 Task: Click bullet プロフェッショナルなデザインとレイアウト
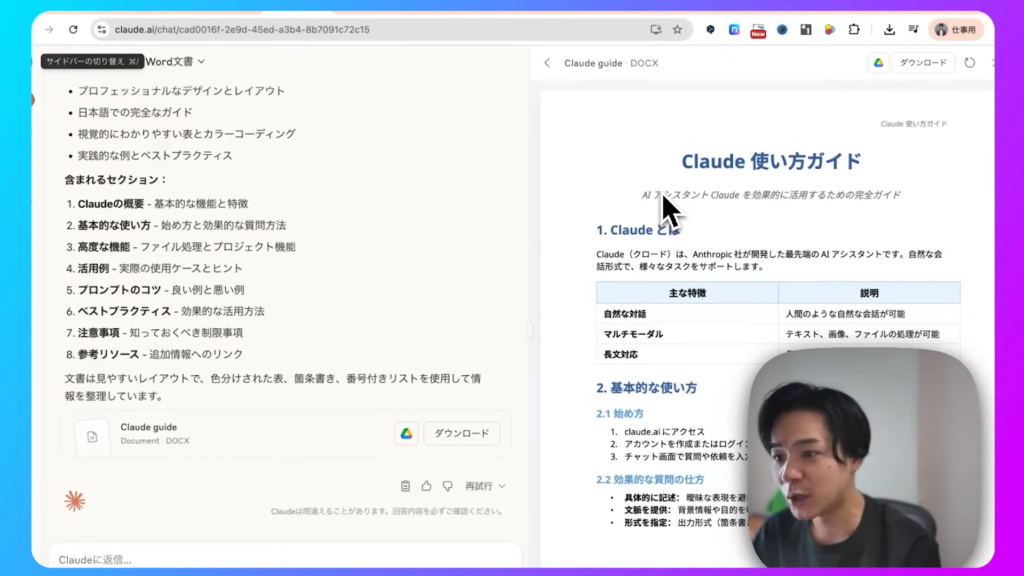(181, 91)
